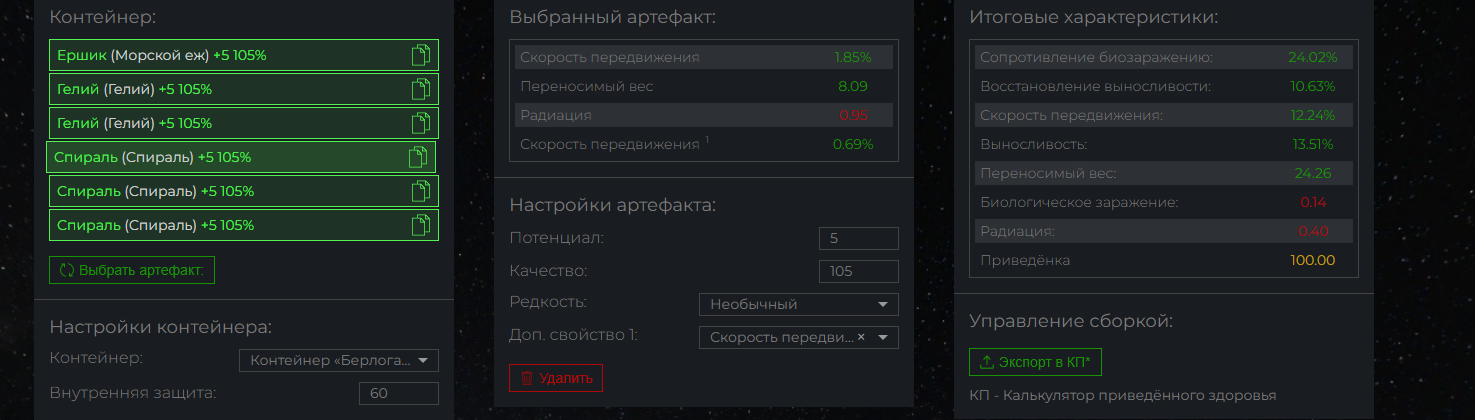Copy the Ершик artifact via its icon

click(420, 56)
